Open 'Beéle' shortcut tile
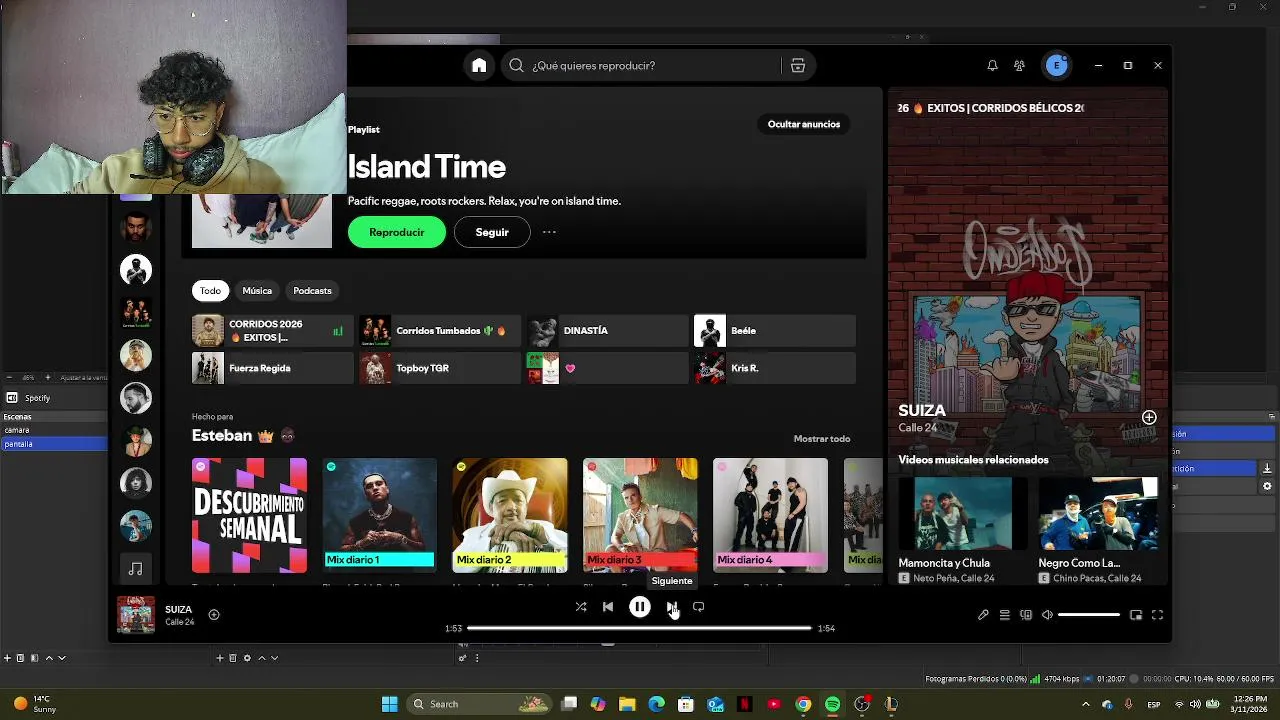Screen dimensions: 1280x720 (775, 331)
